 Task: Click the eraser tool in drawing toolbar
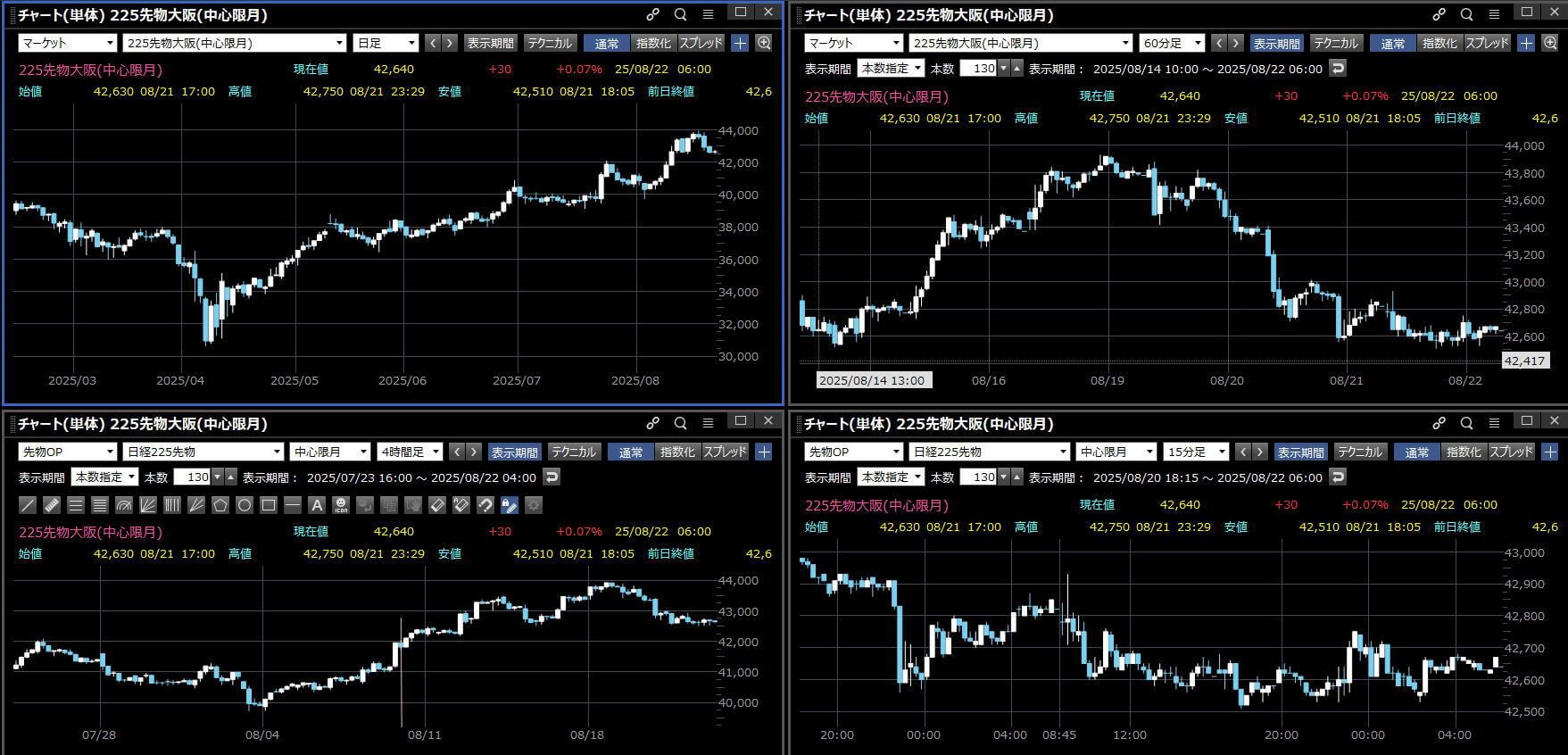(x=436, y=505)
